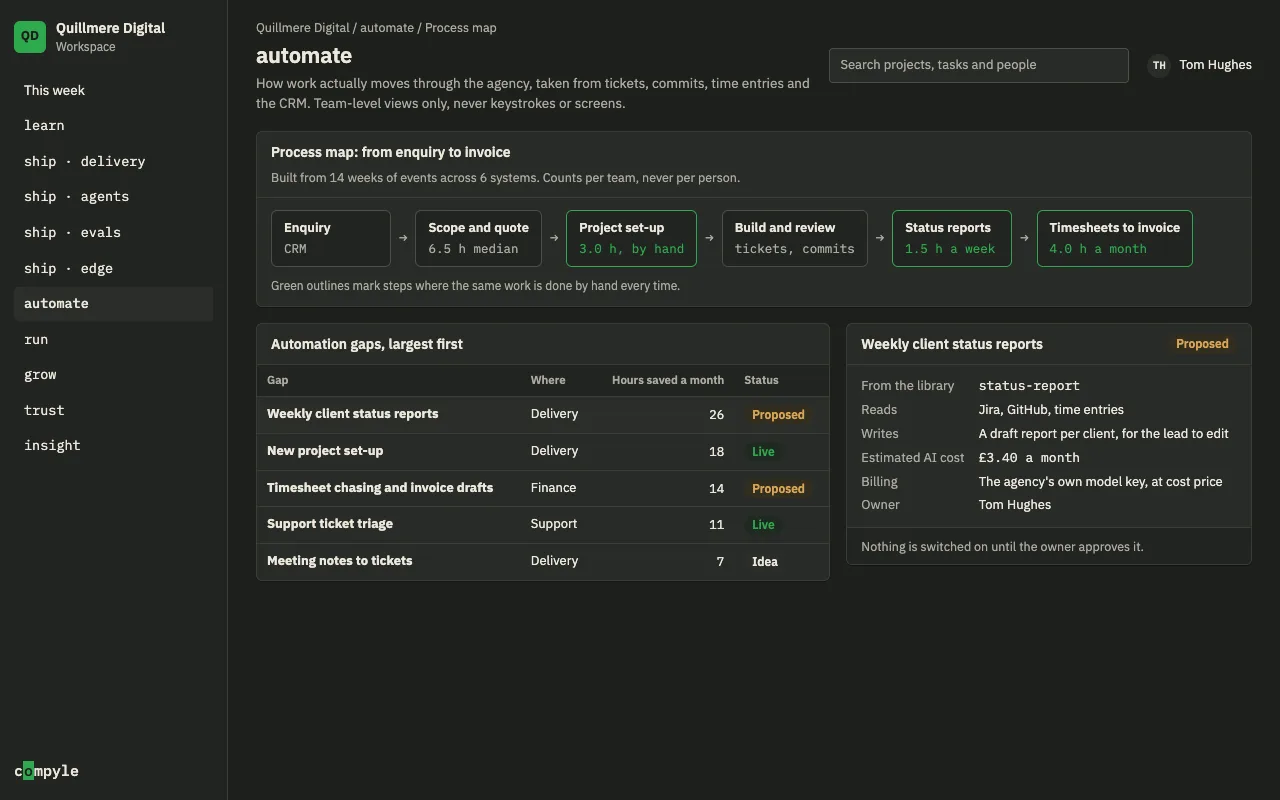Click the Tom Hughes user name in the header

click(x=1215, y=65)
